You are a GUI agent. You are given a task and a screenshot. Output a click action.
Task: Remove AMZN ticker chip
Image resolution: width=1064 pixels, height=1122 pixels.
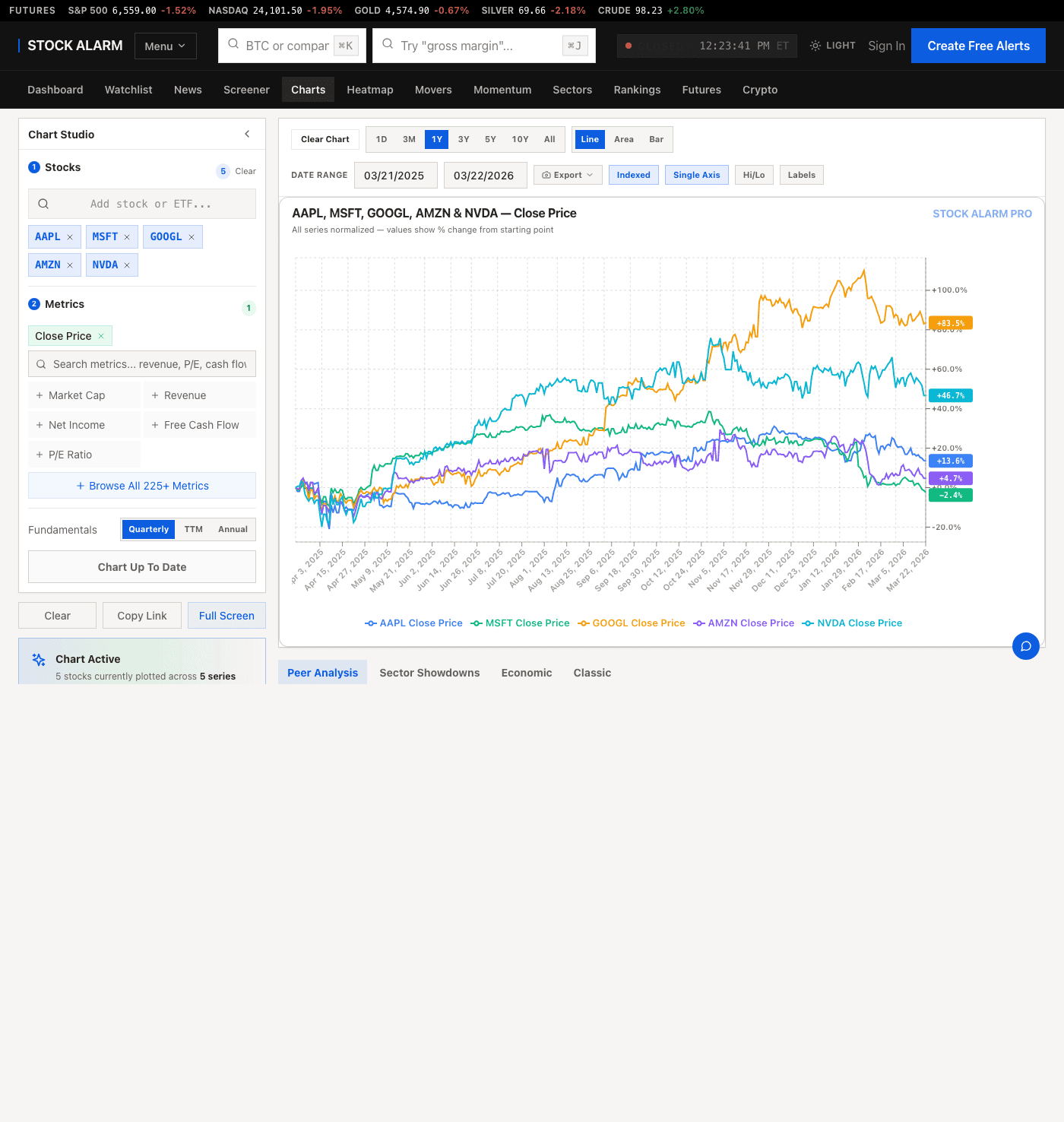(x=70, y=265)
